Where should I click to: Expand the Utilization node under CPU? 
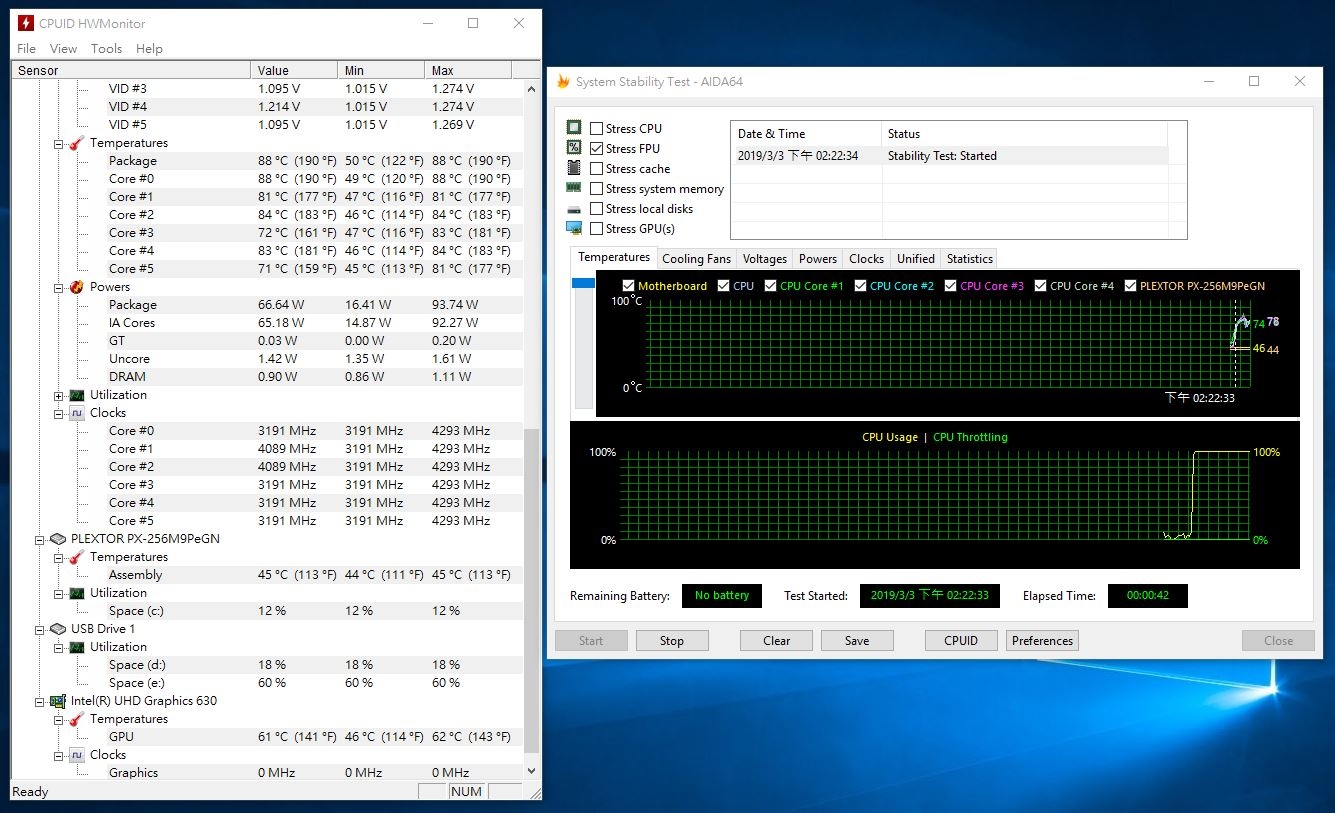pyautogui.click(x=59, y=395)
